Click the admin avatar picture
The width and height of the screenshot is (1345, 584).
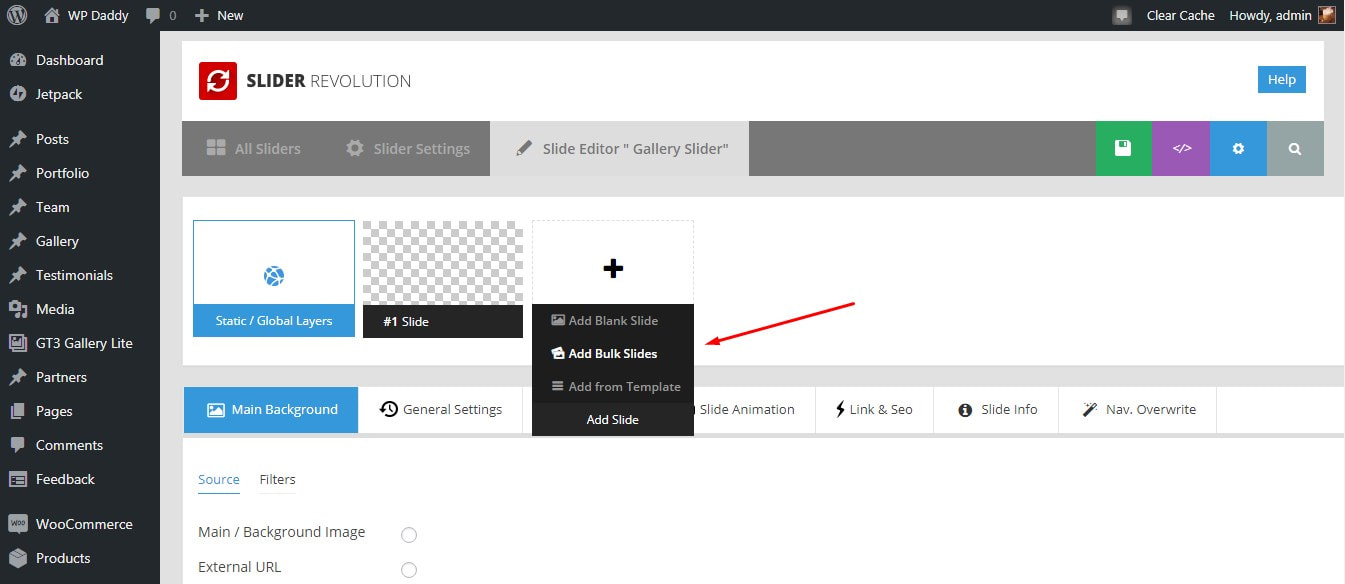click(1327, 15)
